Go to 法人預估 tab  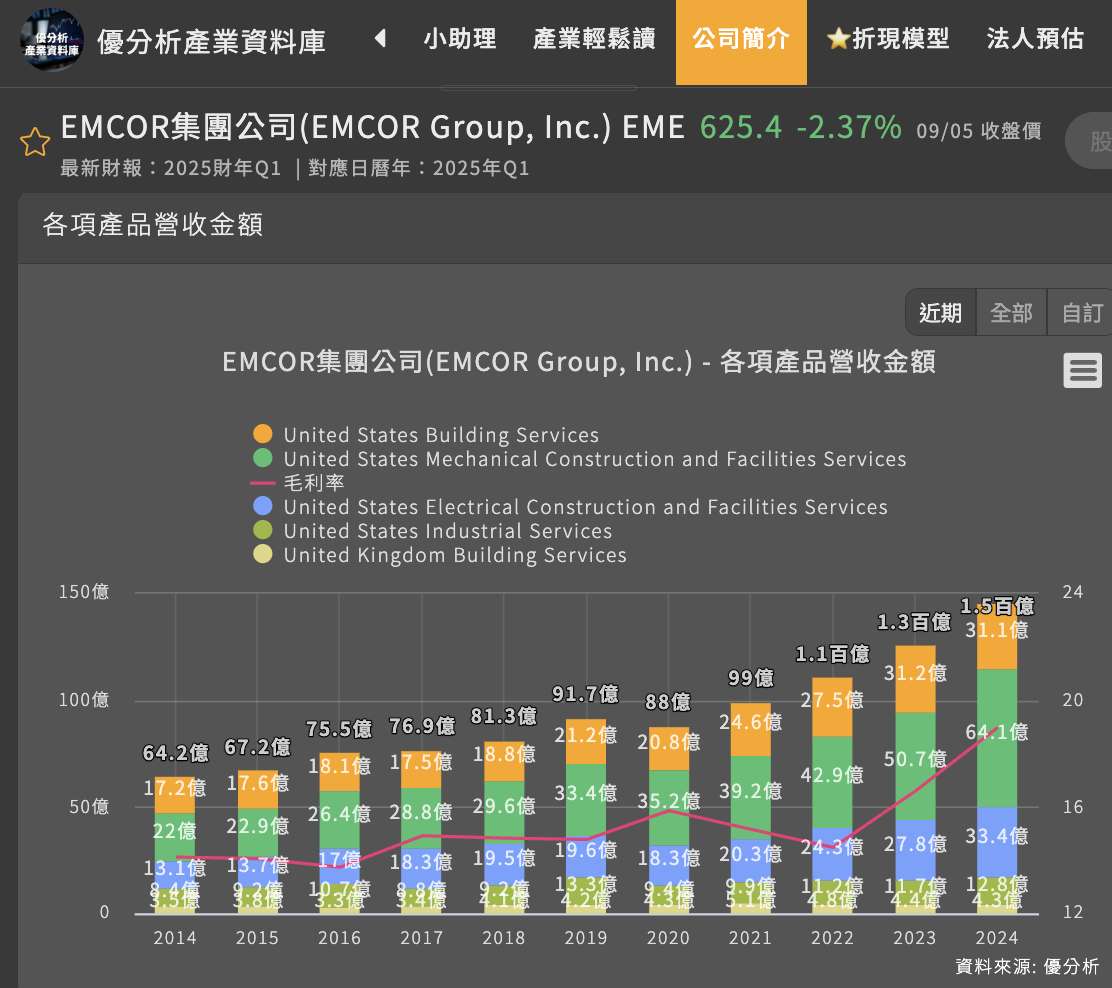[1035, 39]
